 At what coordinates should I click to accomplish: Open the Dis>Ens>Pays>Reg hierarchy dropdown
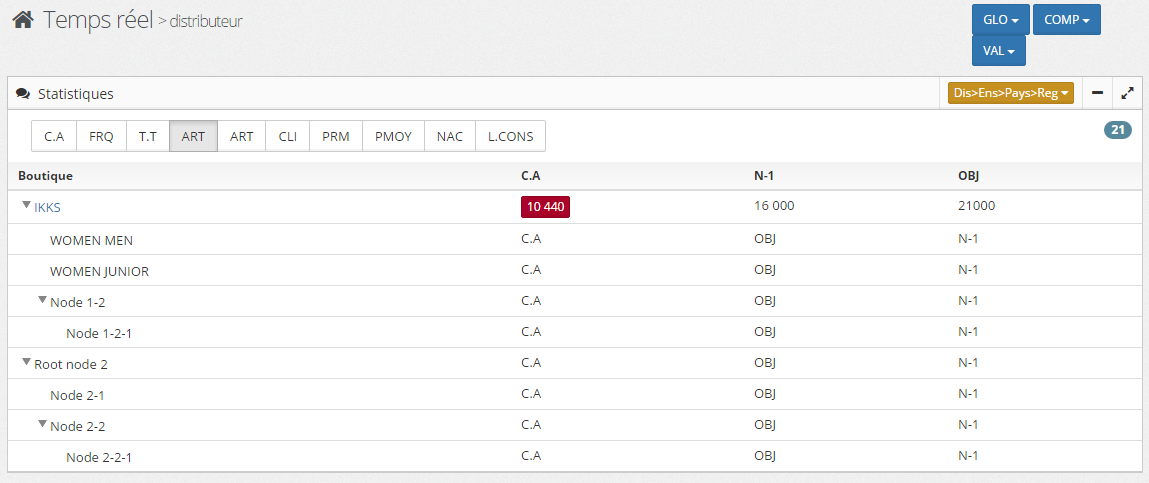tap(1010, 93)
